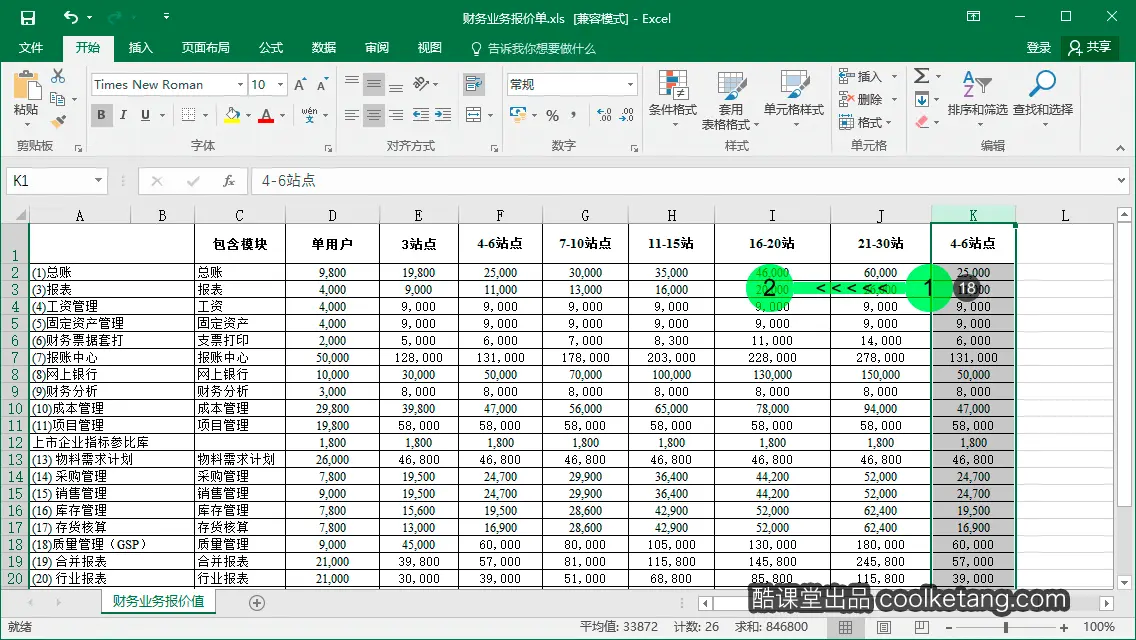Click the AutoSum sigma icon
Screen dimensions: 1136x640
(922, 75)
